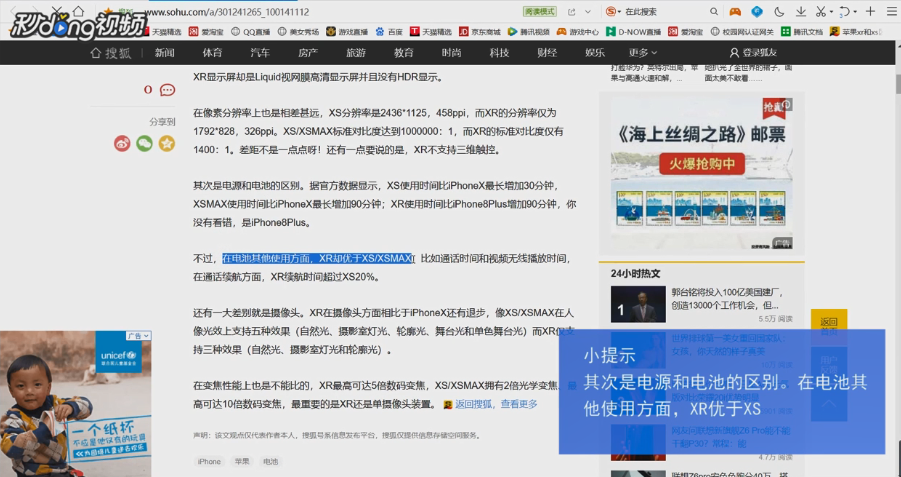The image size is (901, 477).
Task: Open the orange game controller toolbar icon
Action: [735, 11]
